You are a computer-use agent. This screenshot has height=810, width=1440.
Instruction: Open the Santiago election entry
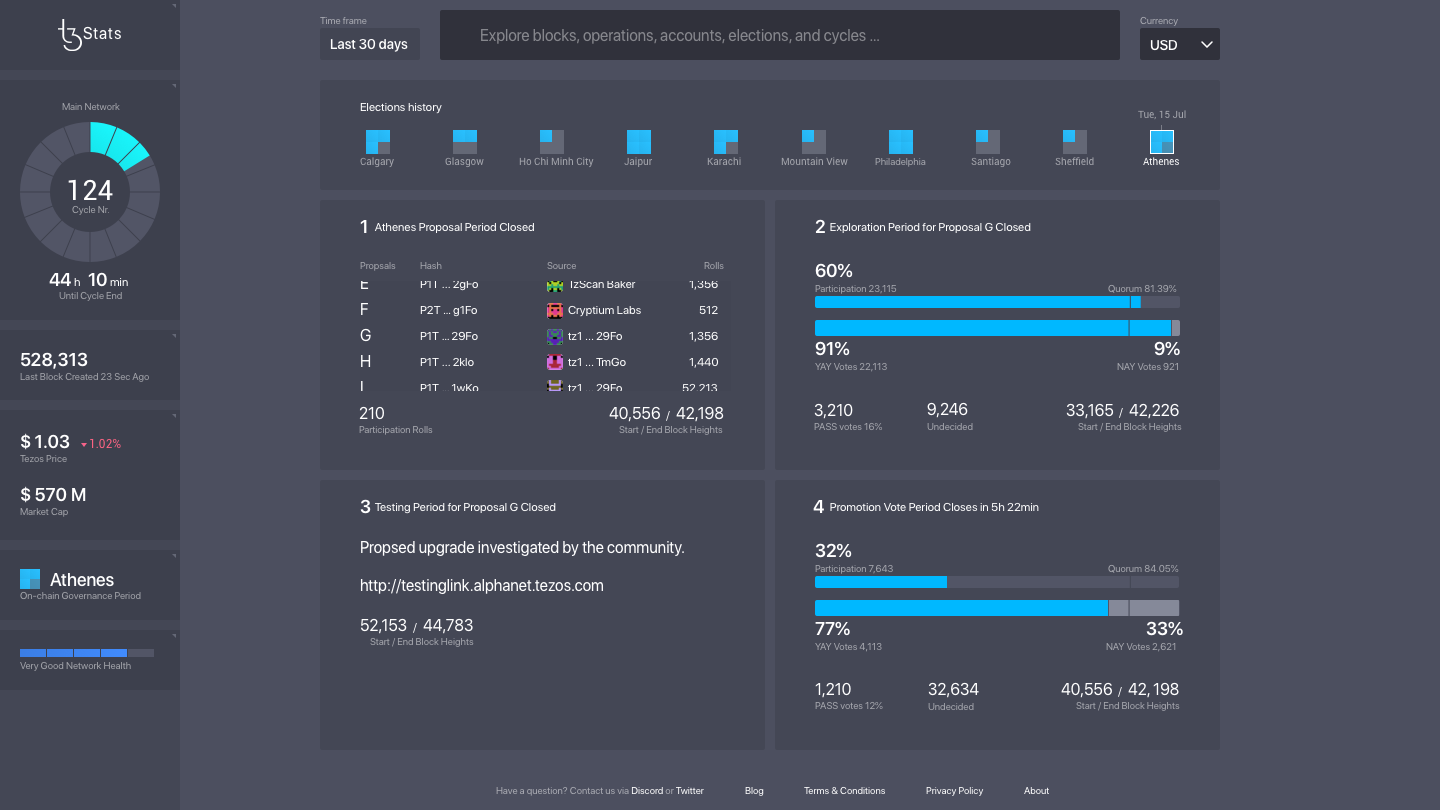pos(989,141)
